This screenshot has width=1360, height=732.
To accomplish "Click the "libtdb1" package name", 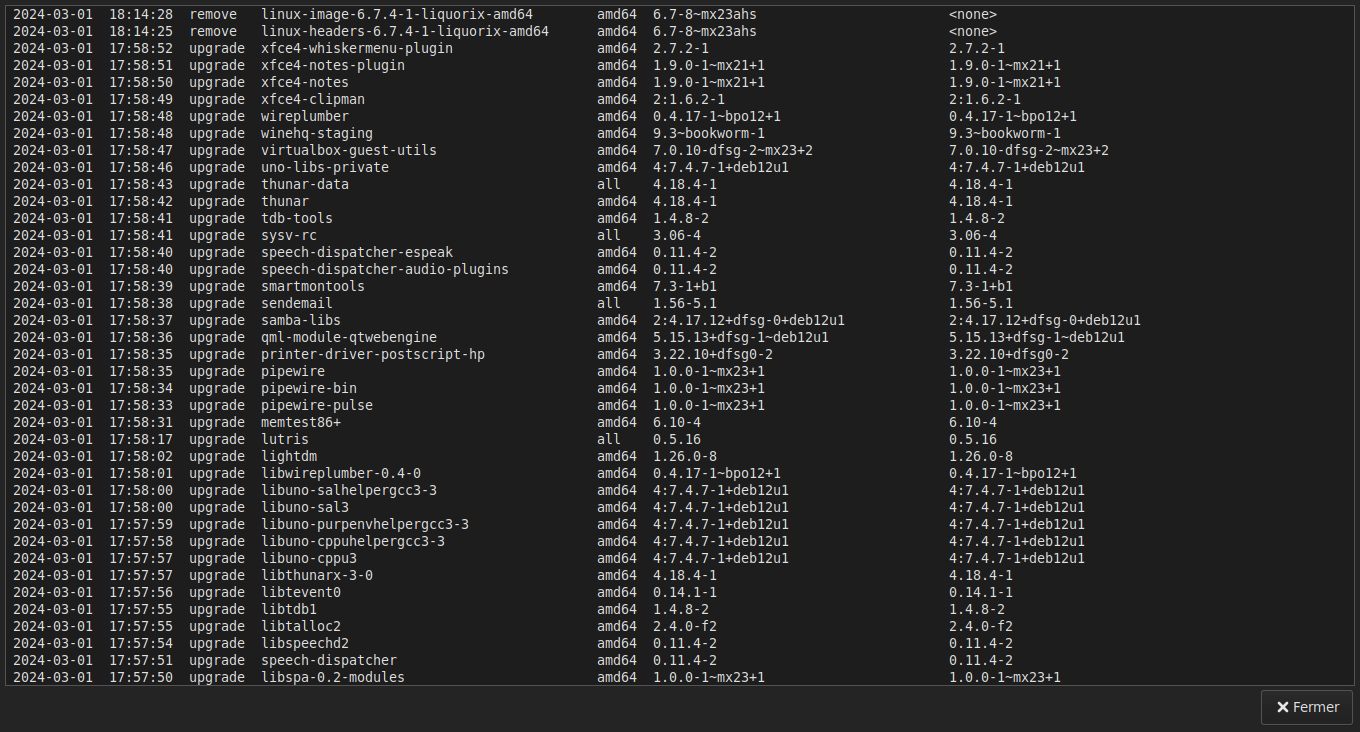I will point(289,610).
